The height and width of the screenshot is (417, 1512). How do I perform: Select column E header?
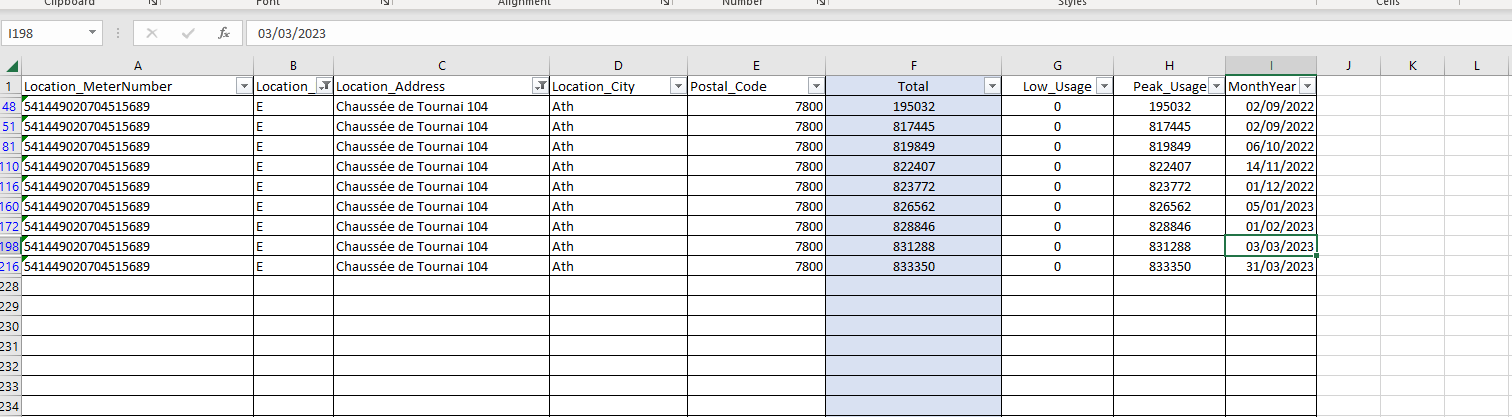pos(756,65)
